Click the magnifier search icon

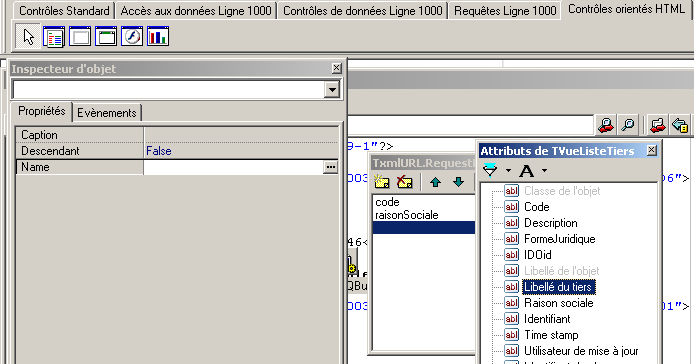coord(628,125)
